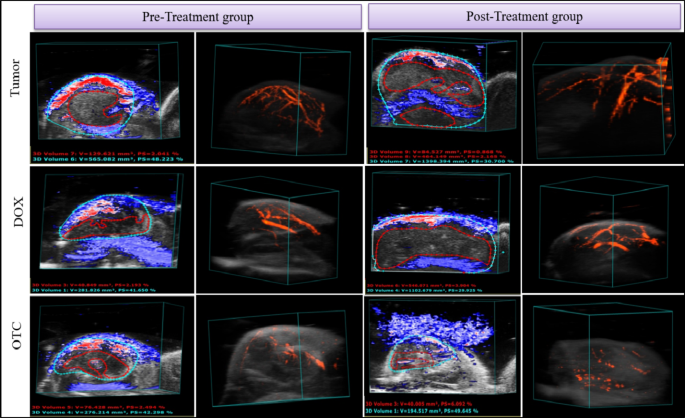Open Tumor pre-treatment color Doppler image
This screenshot has width=685, height=418.
point(112,97)
